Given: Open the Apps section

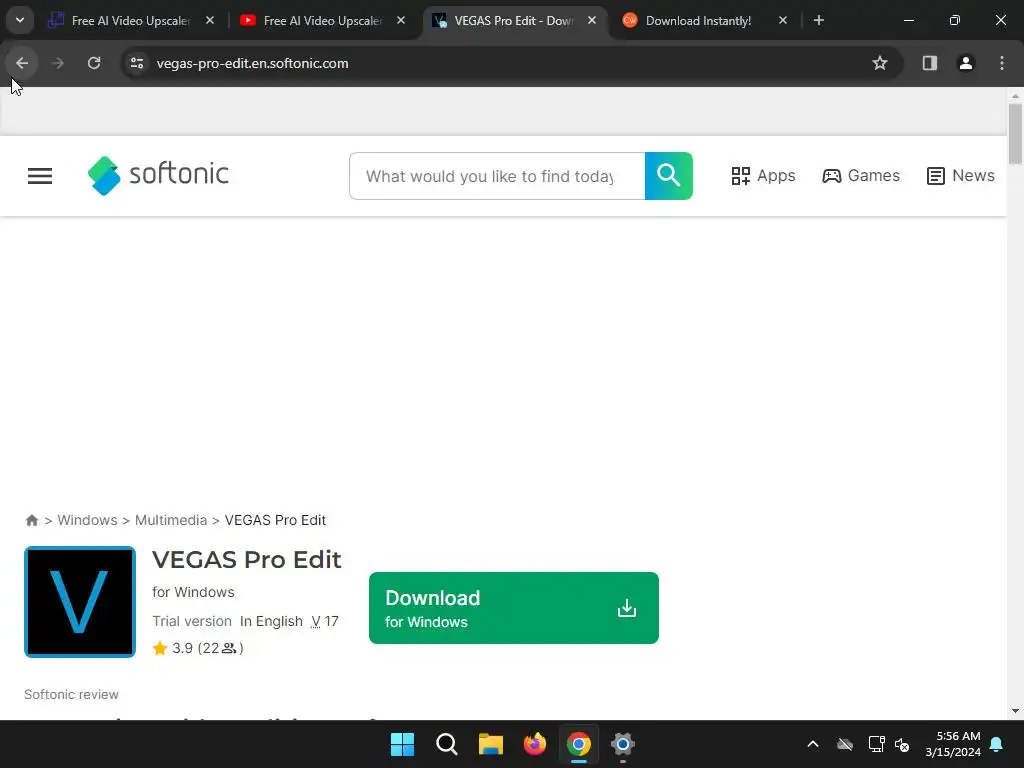Looking at the screenshot, I should pyautogui.click(x=763, y=176).
